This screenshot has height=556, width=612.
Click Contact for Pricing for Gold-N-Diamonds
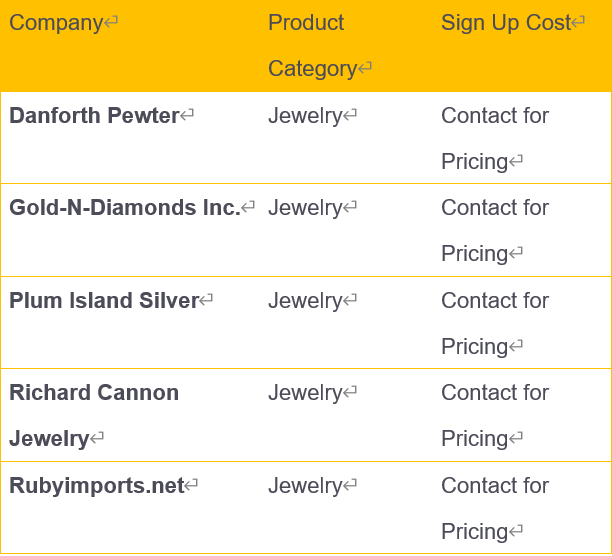click(495, 231)
